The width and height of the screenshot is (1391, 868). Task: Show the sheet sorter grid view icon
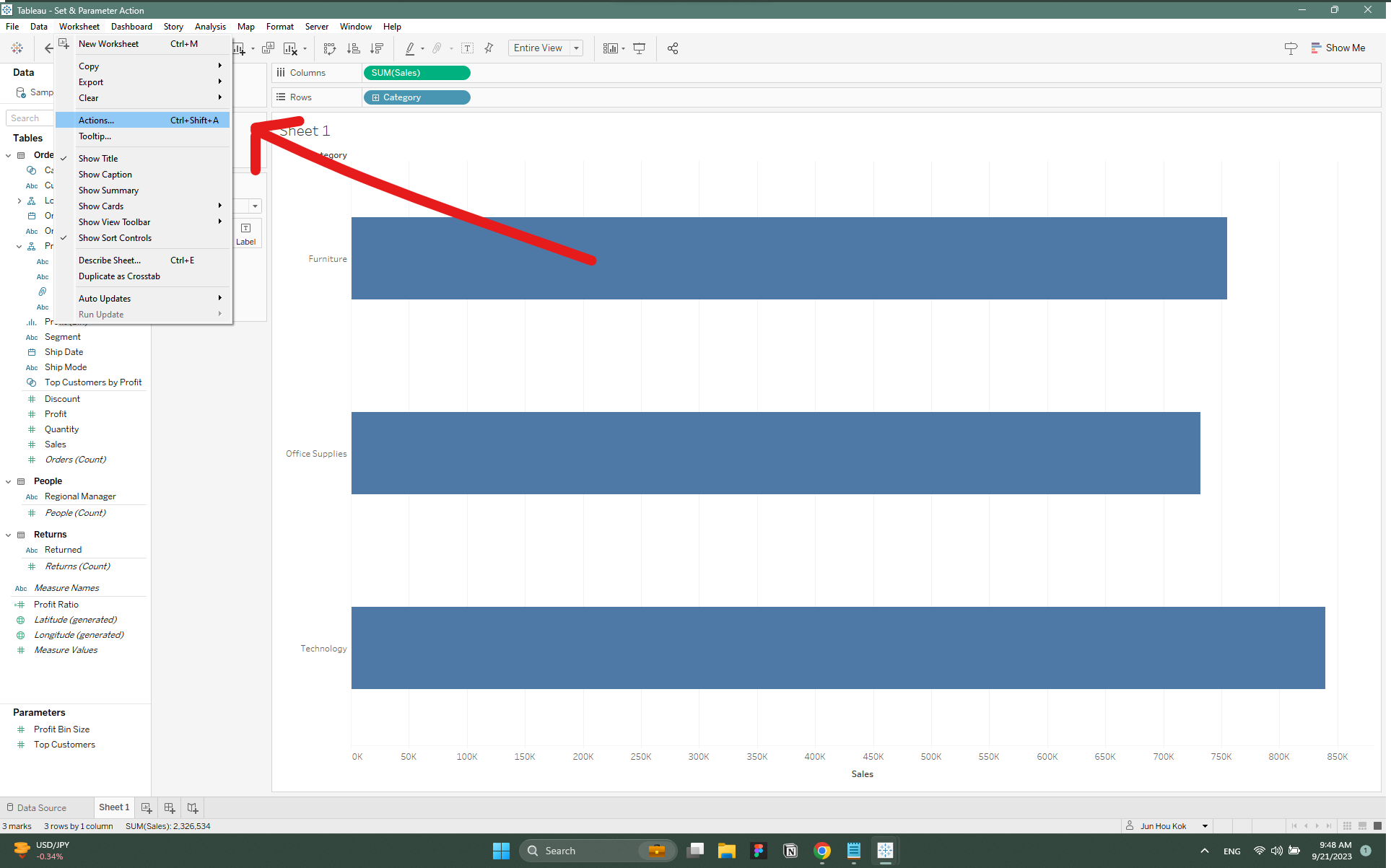click(1347, 826)
